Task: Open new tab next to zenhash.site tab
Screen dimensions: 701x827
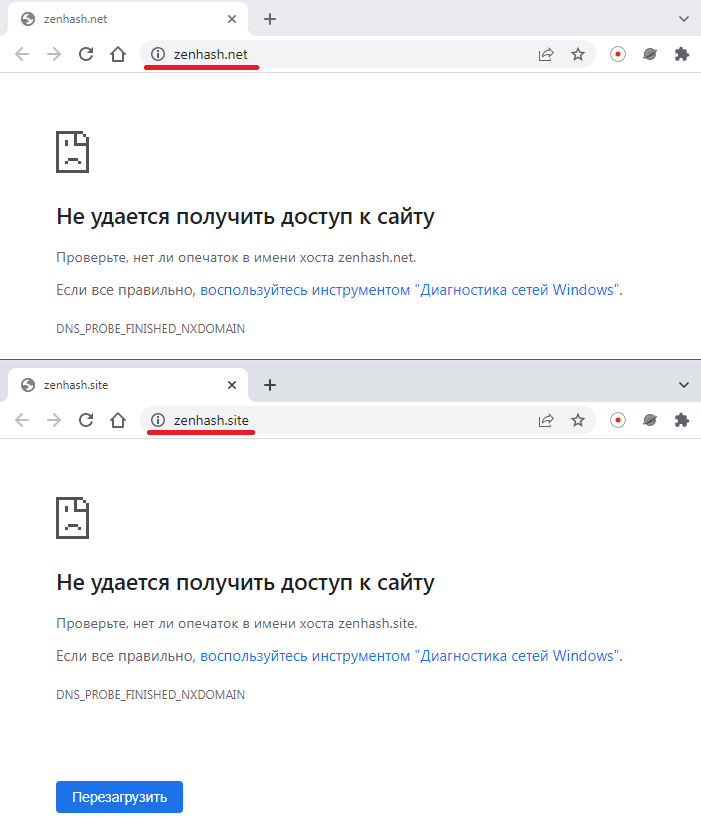Action: point(270,385)
